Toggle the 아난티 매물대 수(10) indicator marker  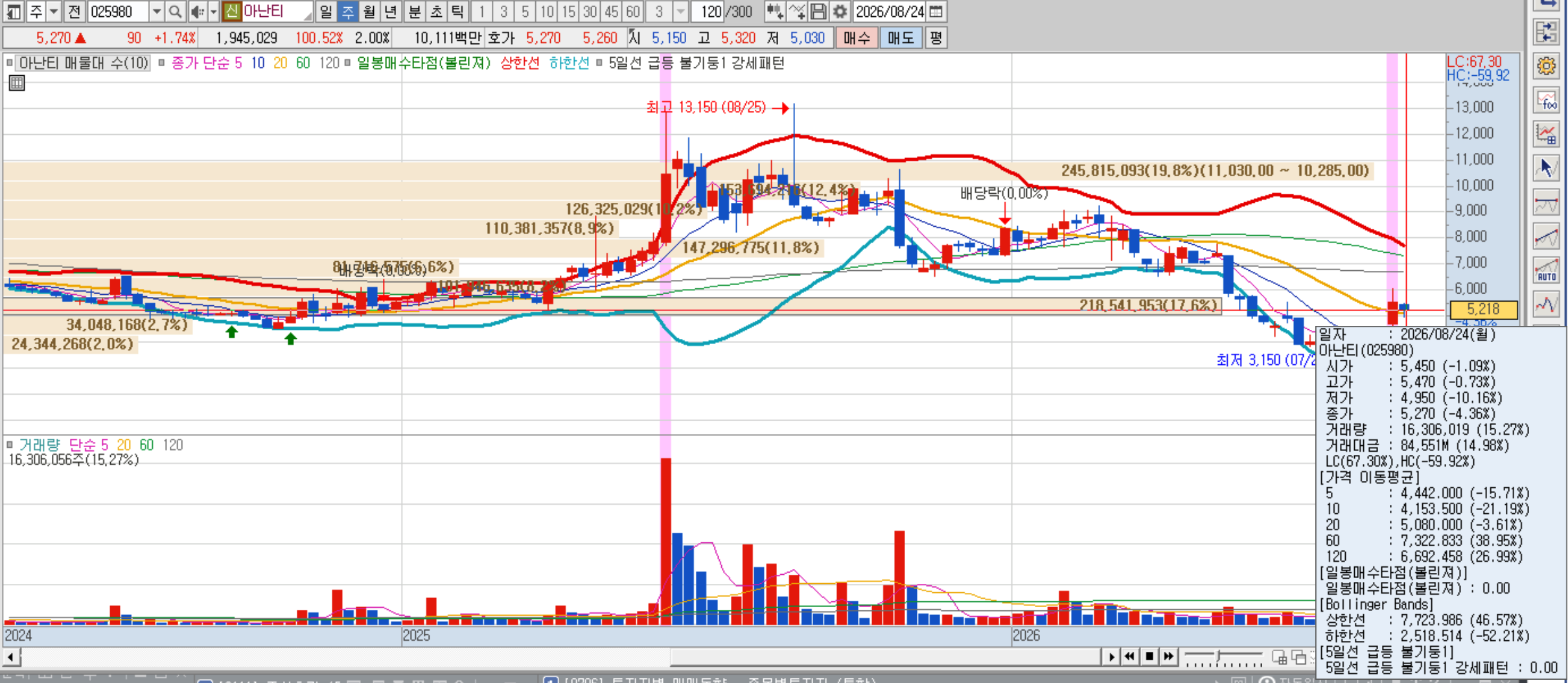click(x=10, y=63)
